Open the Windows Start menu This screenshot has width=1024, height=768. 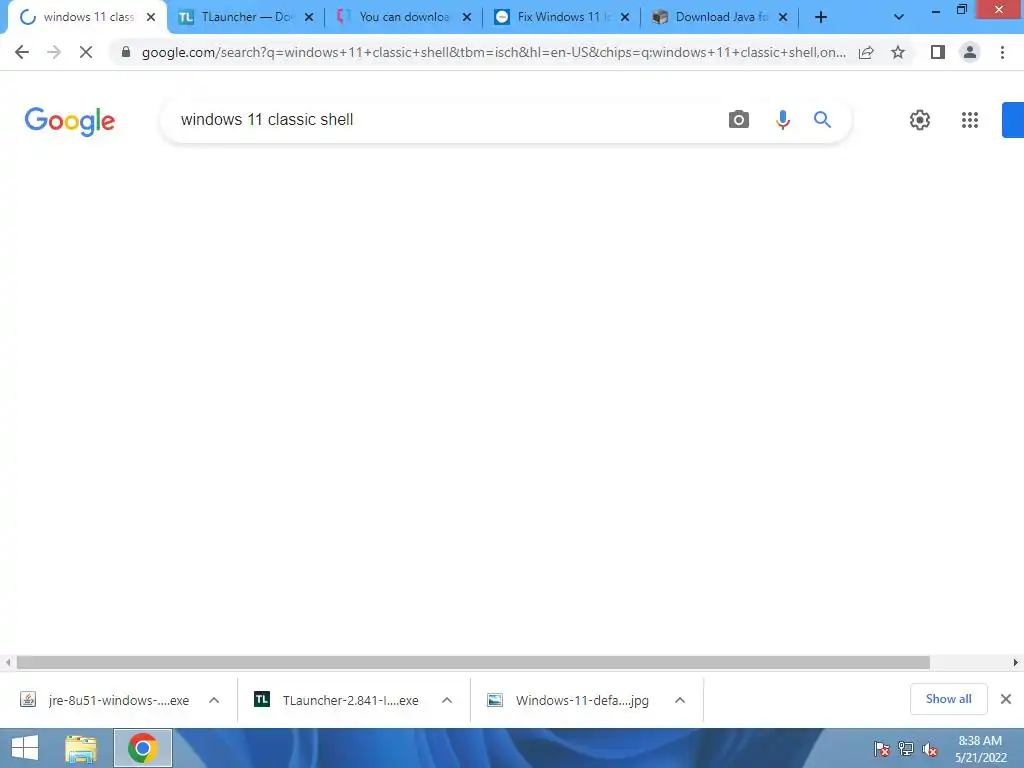25,748
